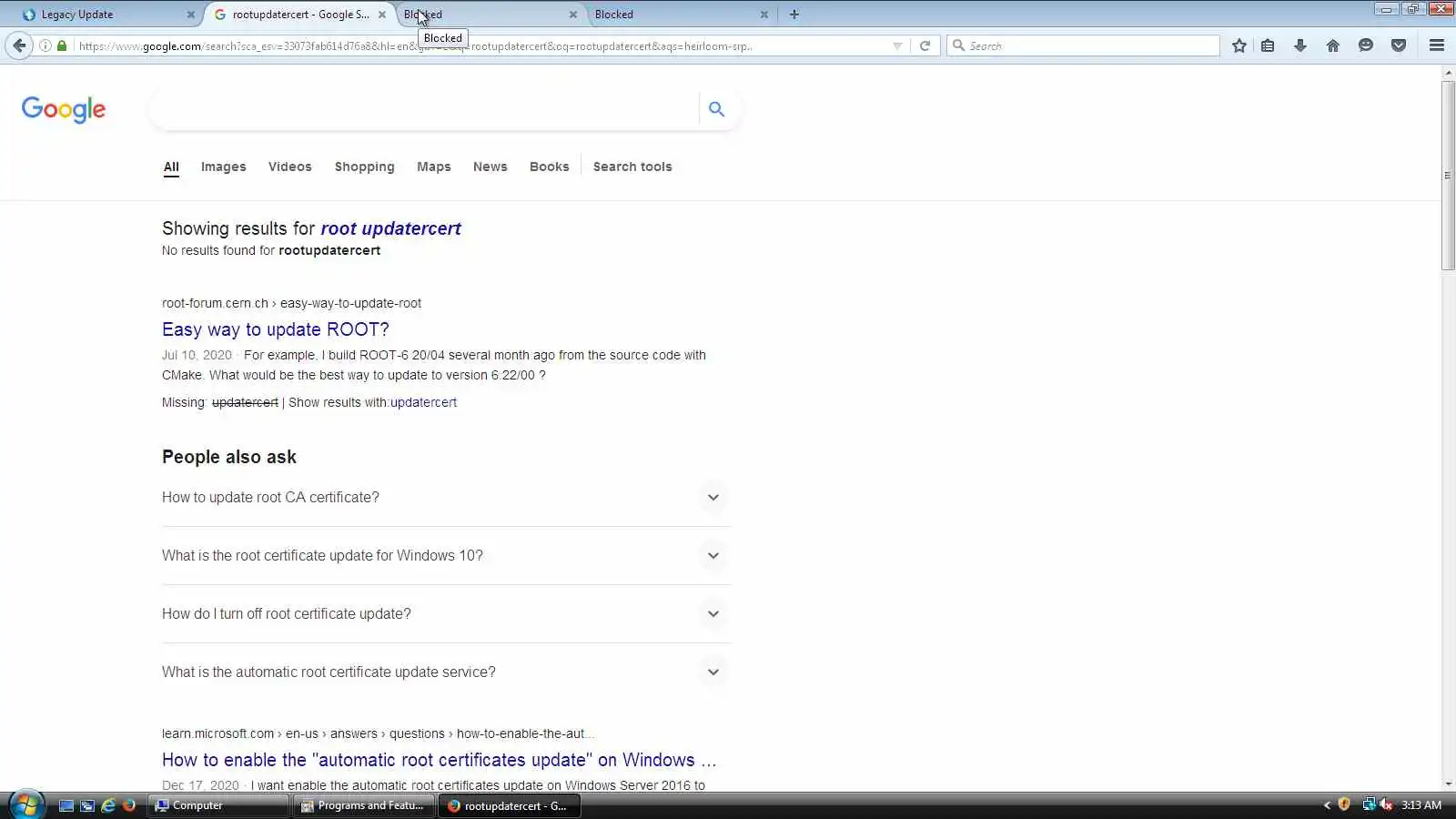Open the network tray icon
Screen dimensions: 1456x819
1369,804
